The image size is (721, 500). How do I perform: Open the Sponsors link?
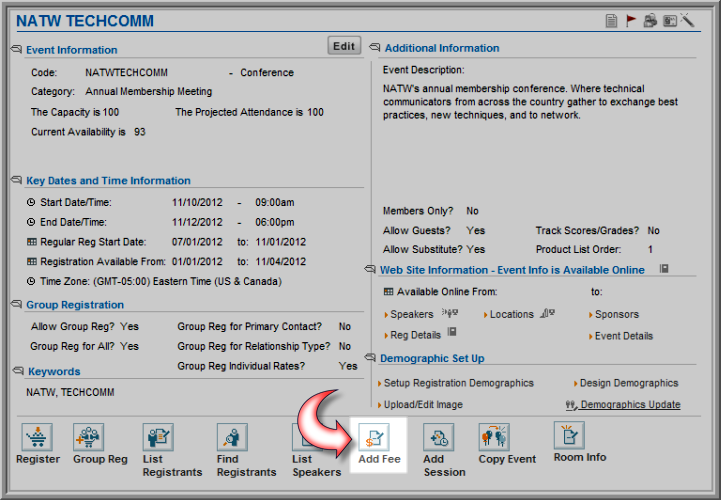pyautogui.click(x=617, y=314)
